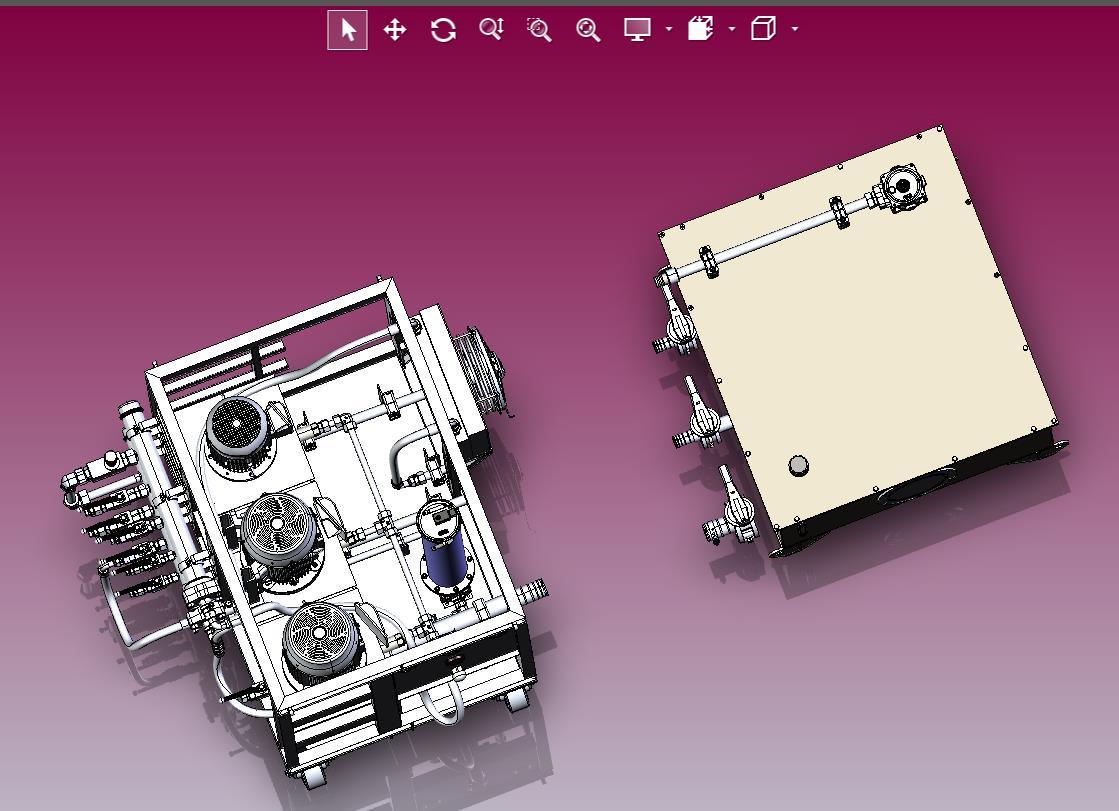This screenshot has height=811, width=1119.
Task: Click the monitor display style icon
Action: (x=637, y=30)
